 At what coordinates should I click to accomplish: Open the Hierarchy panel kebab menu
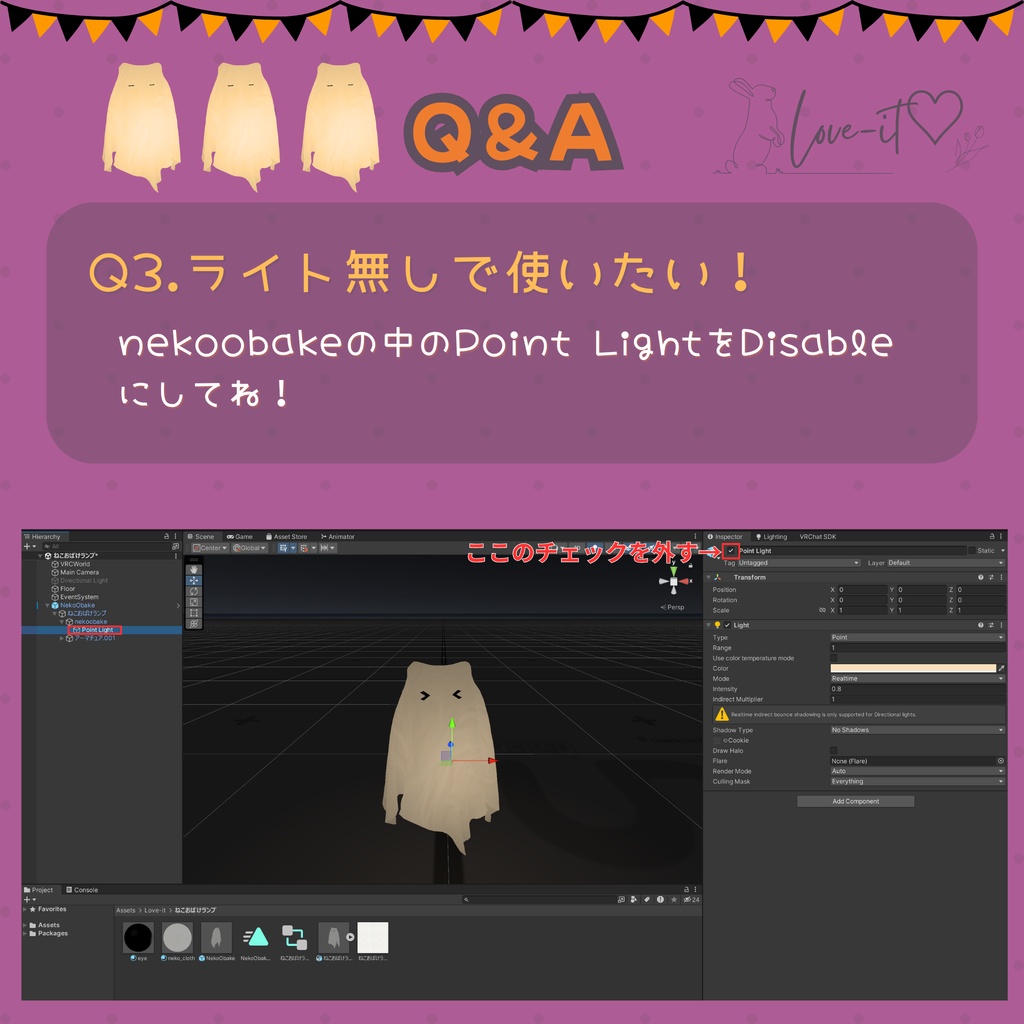(175, 536)
